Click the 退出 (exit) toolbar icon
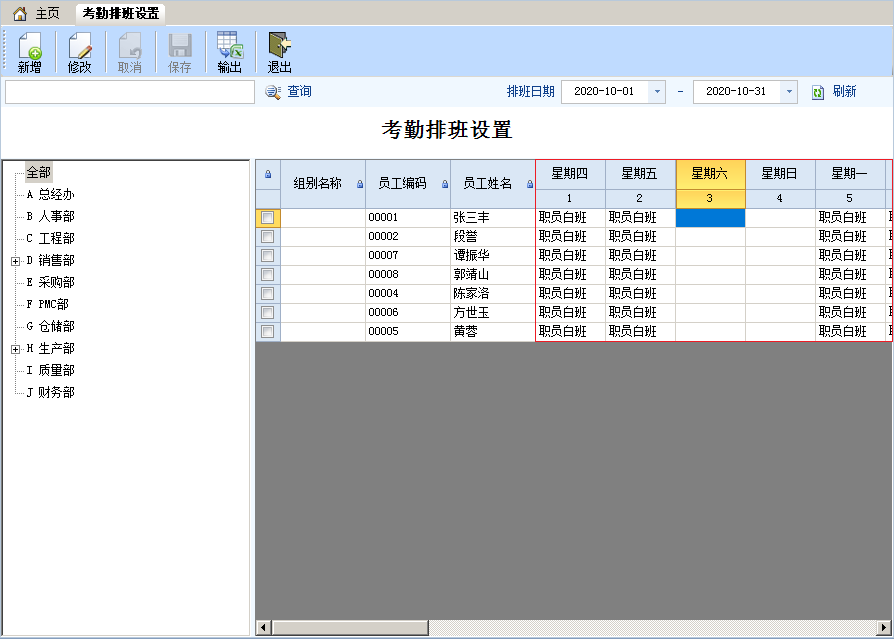 tap(279, 52)
